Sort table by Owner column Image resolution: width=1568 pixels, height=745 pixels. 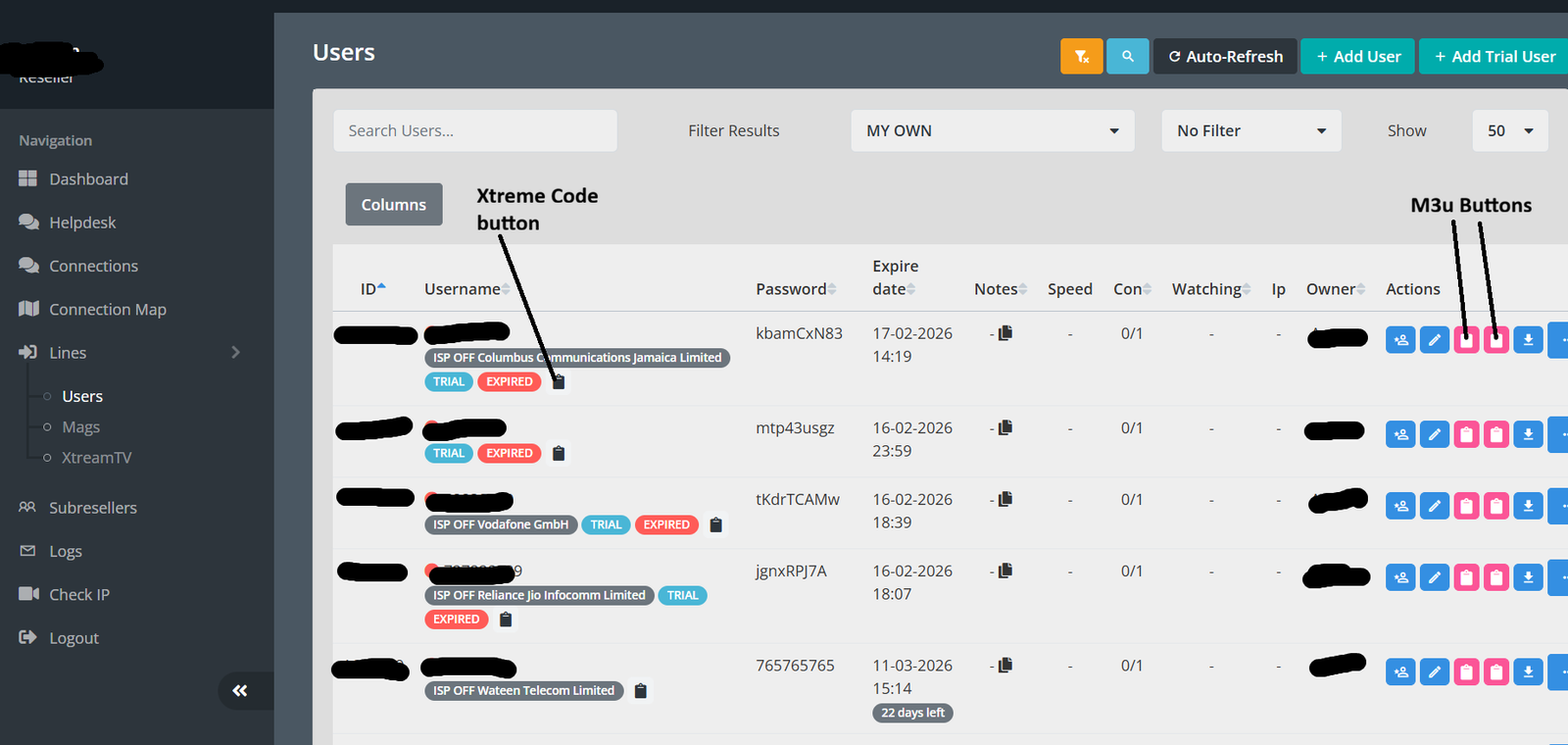(x=1336, y=289)
